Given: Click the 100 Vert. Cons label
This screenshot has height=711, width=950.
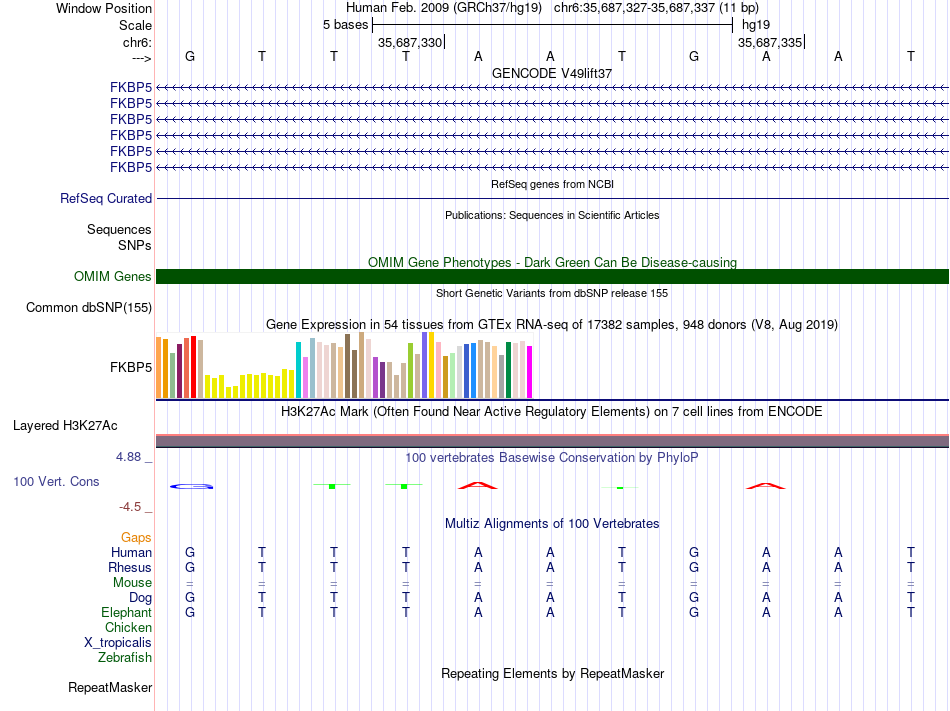Looking at the screenshot, I should [x=56, y=481].
